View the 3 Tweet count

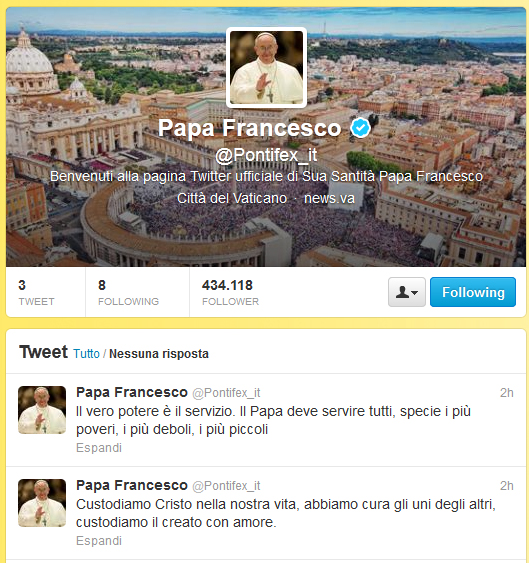tap(36, 293)
